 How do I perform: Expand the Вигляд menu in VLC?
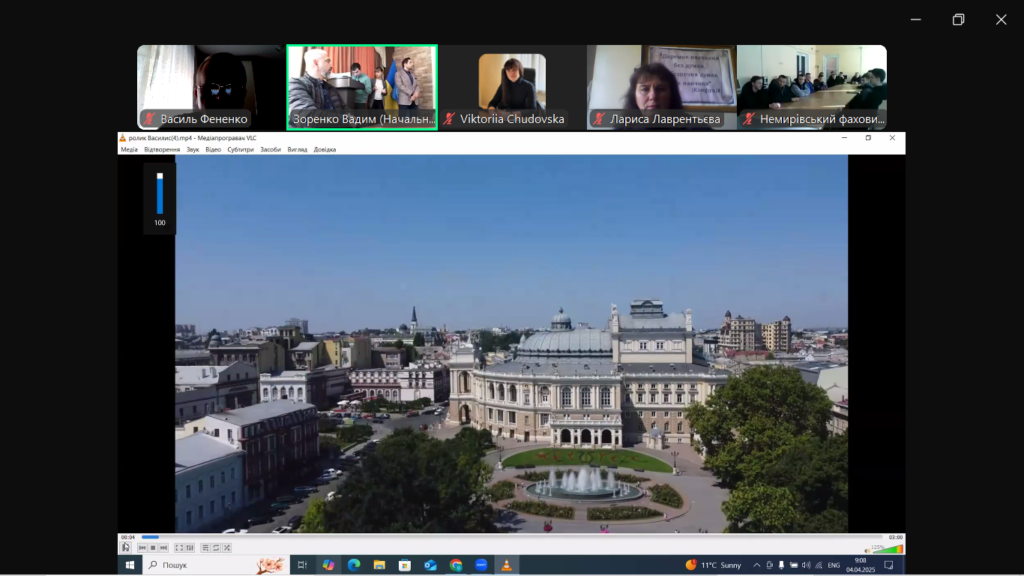pyautogui.click(x=297, y=149)
